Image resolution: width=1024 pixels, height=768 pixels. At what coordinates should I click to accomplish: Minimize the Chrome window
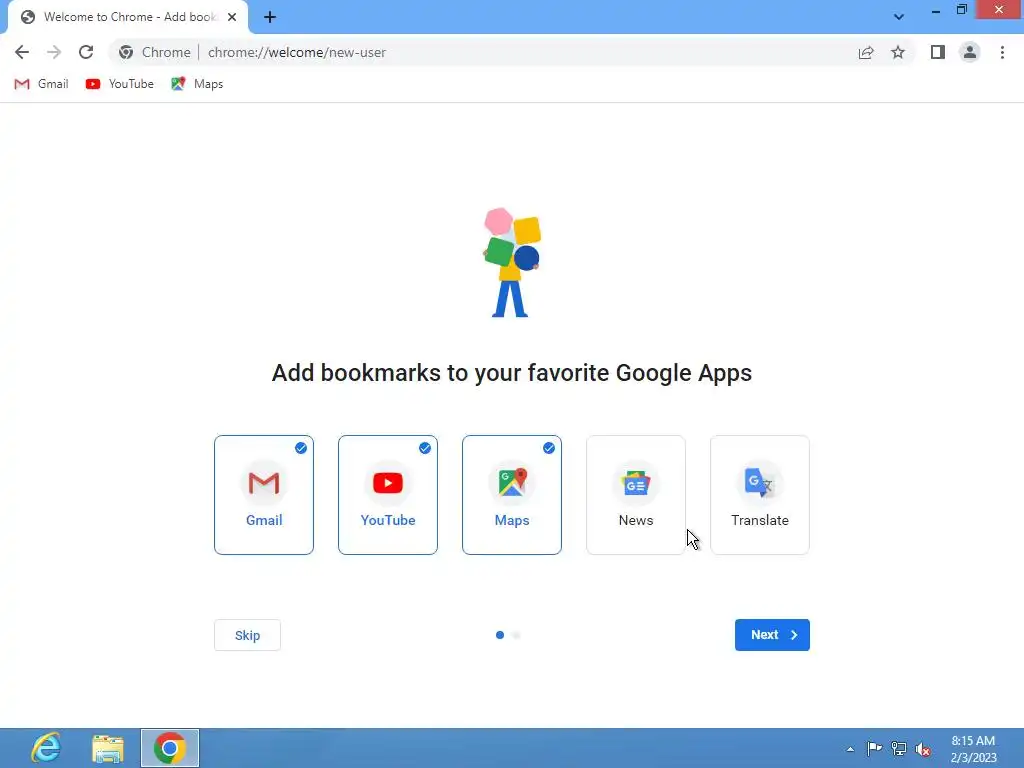(936, 10)
